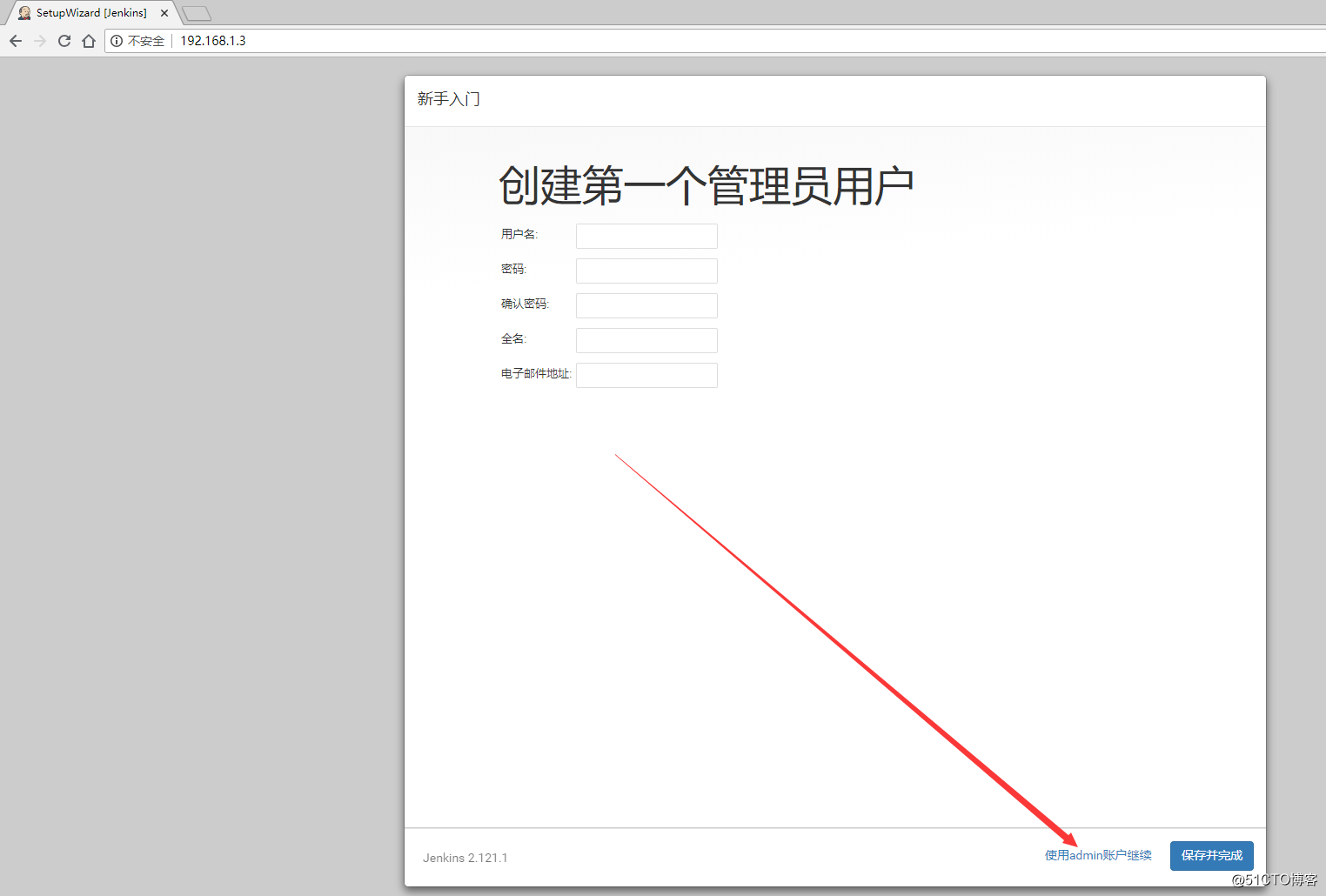
Task: Open a new browser tab
Action: click(197, 13)
